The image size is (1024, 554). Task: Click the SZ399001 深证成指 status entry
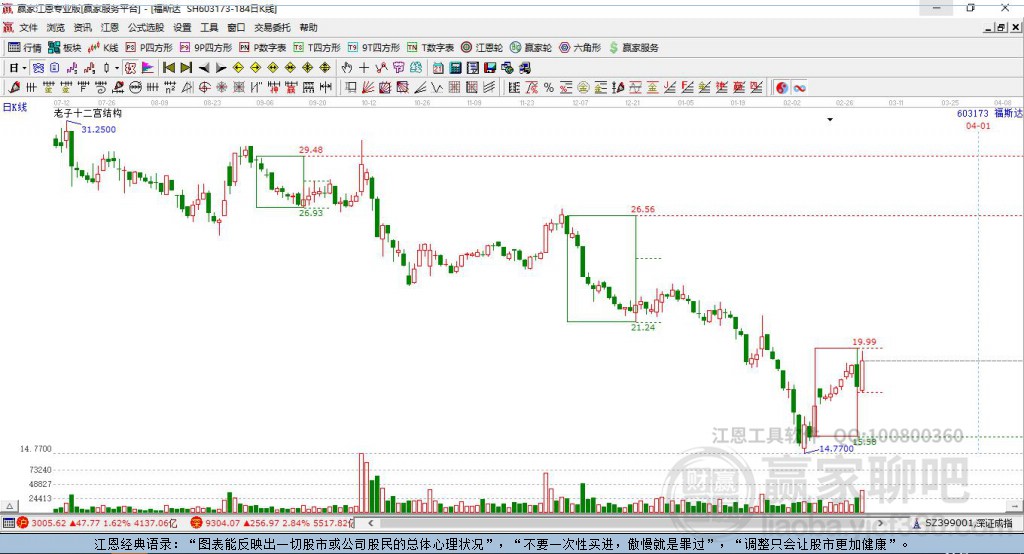point(963,523)
